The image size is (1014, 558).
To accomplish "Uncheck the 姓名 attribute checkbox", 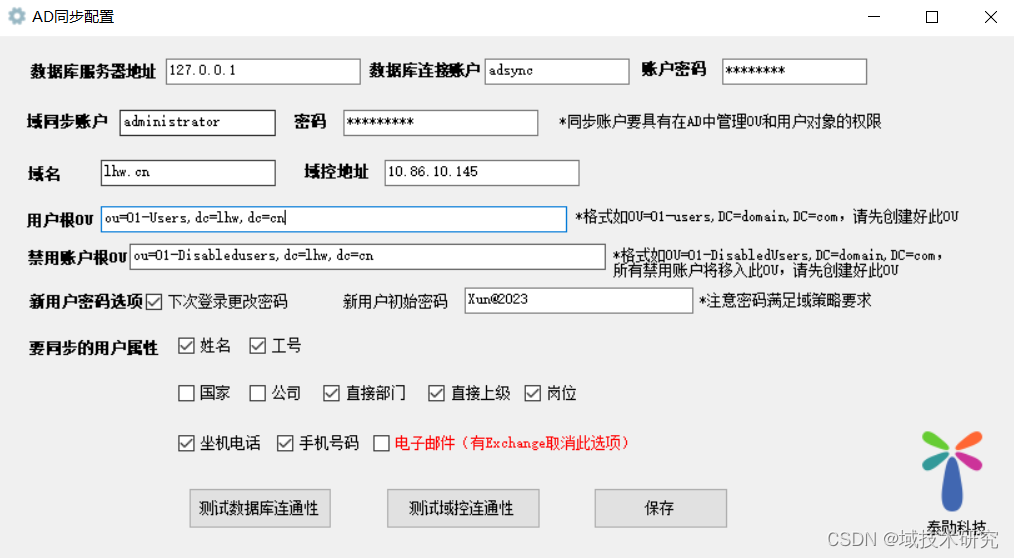I will (186, 346).
